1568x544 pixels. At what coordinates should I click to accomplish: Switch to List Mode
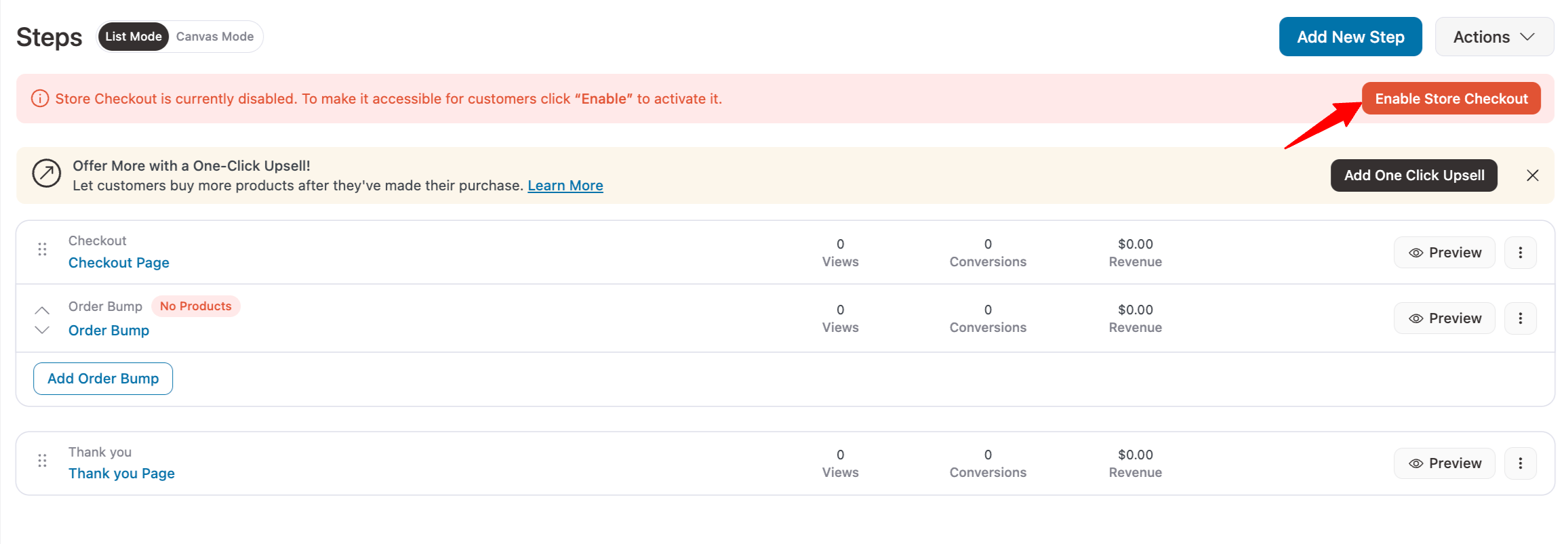click(133, 37)
